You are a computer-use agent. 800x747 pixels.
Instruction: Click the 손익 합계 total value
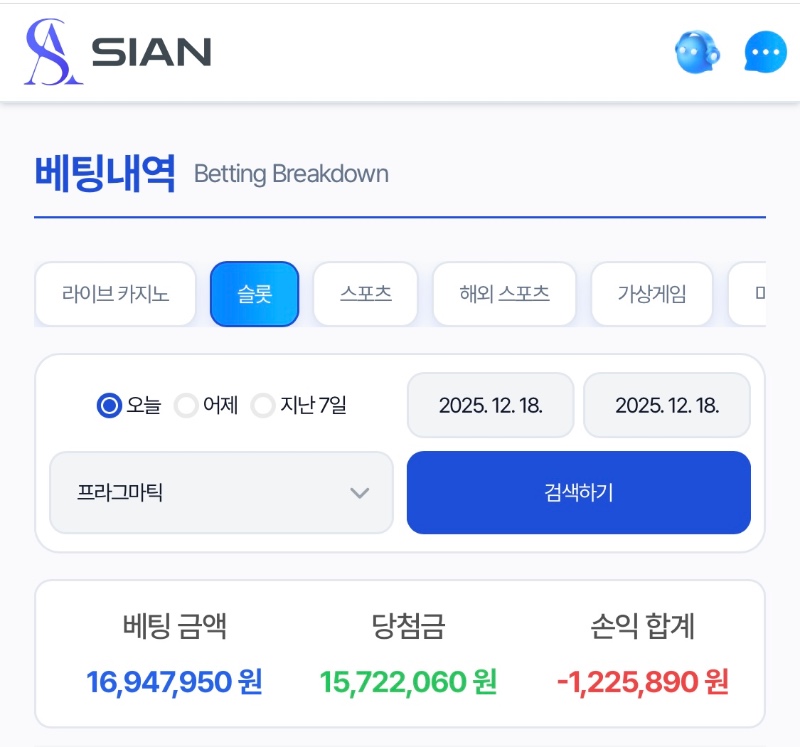pyautogui.click(x=642, y=682)
